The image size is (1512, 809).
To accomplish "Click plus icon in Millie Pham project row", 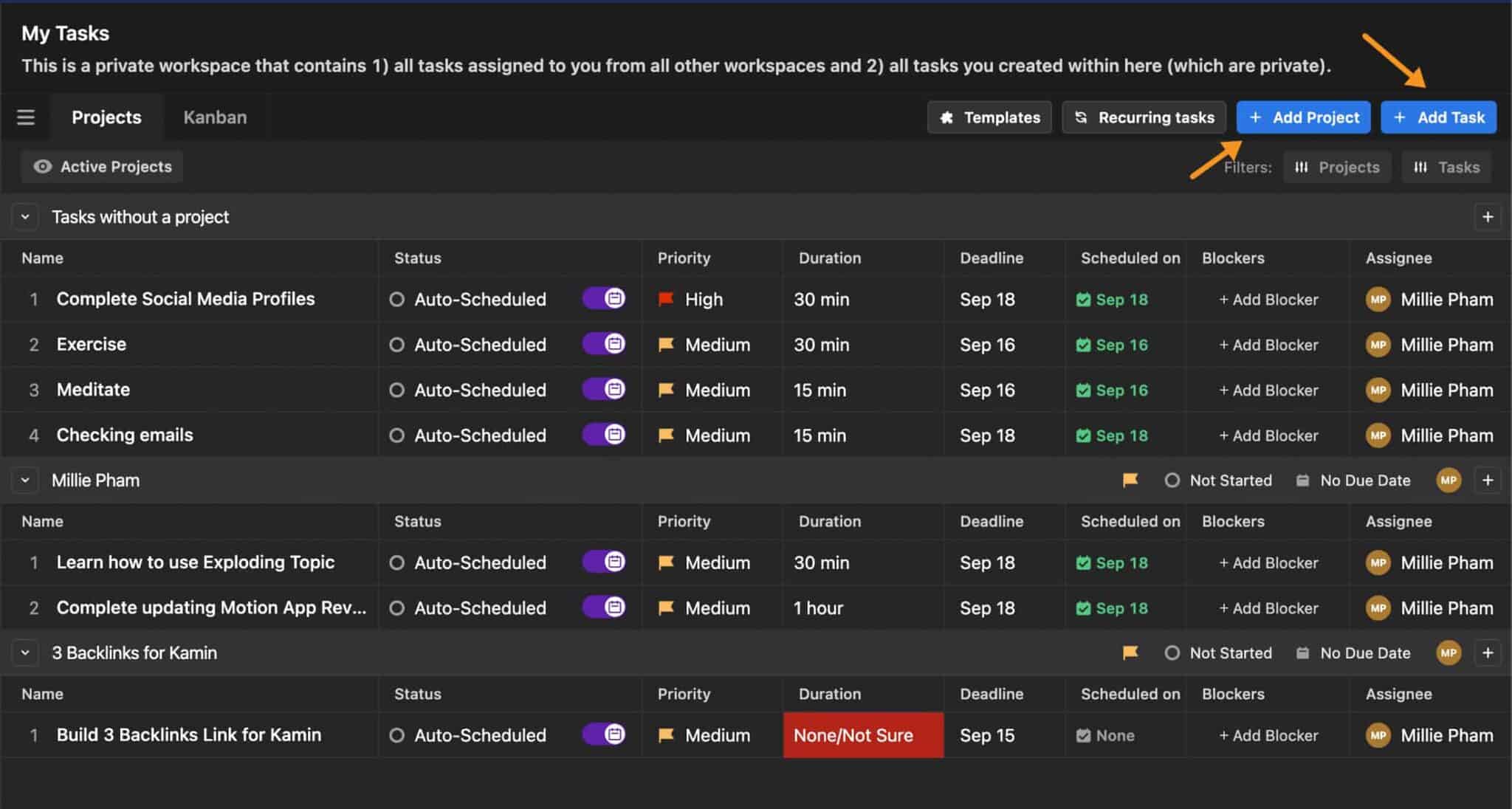I will click(x=1487, y=481).
